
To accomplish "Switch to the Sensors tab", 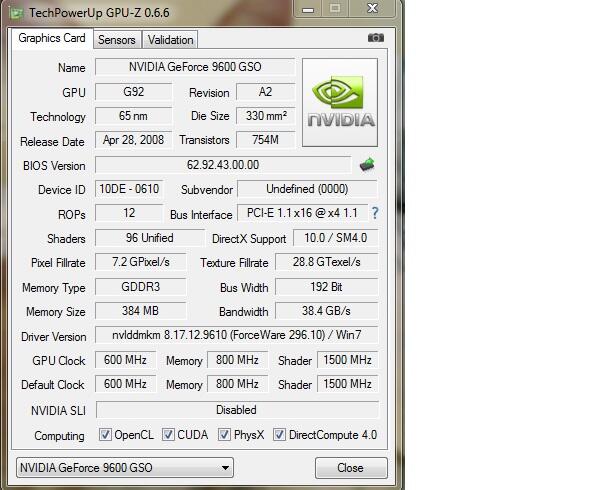I will point(117,40).
